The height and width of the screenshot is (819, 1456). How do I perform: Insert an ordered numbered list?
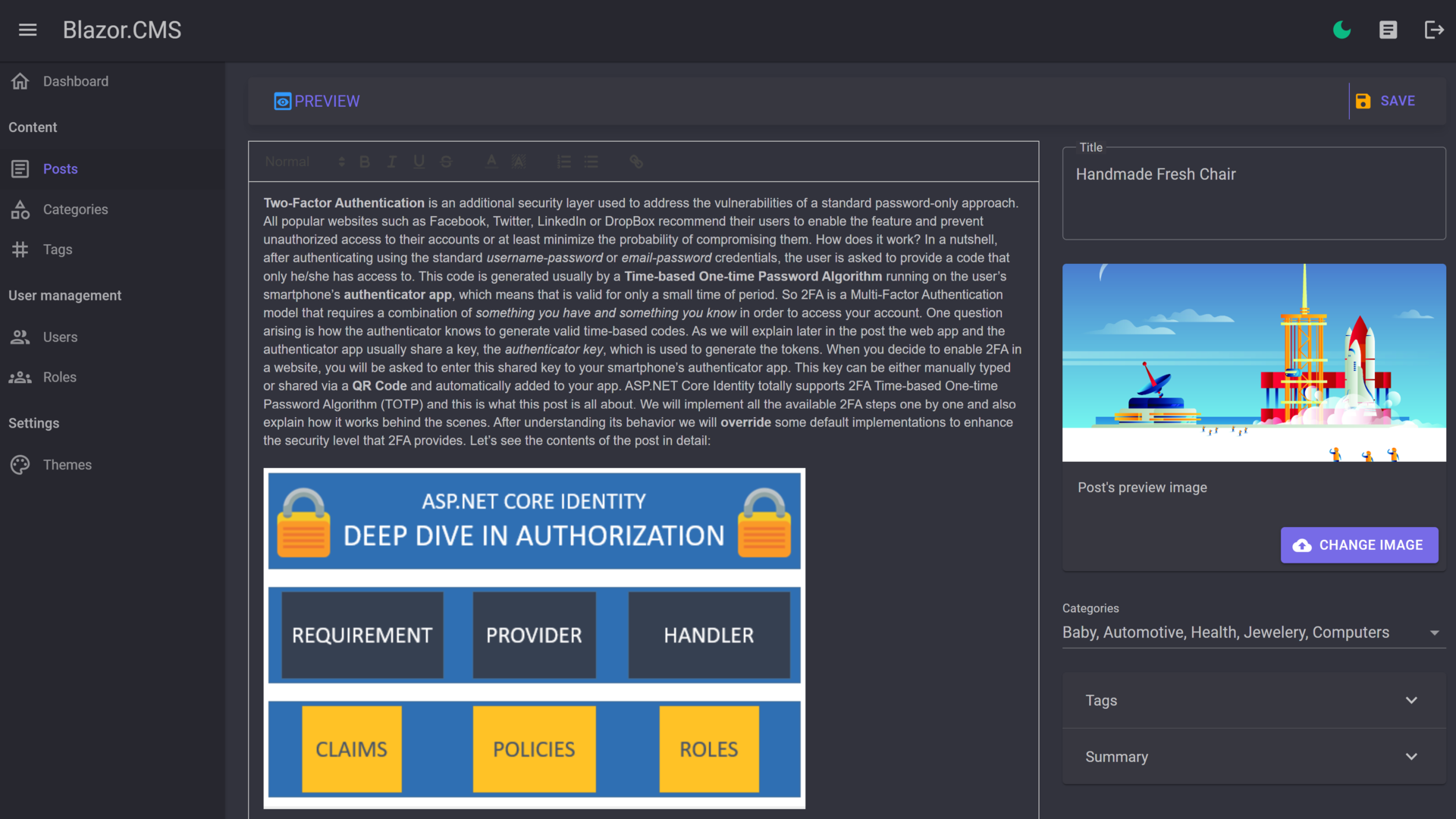coord(563,162)
